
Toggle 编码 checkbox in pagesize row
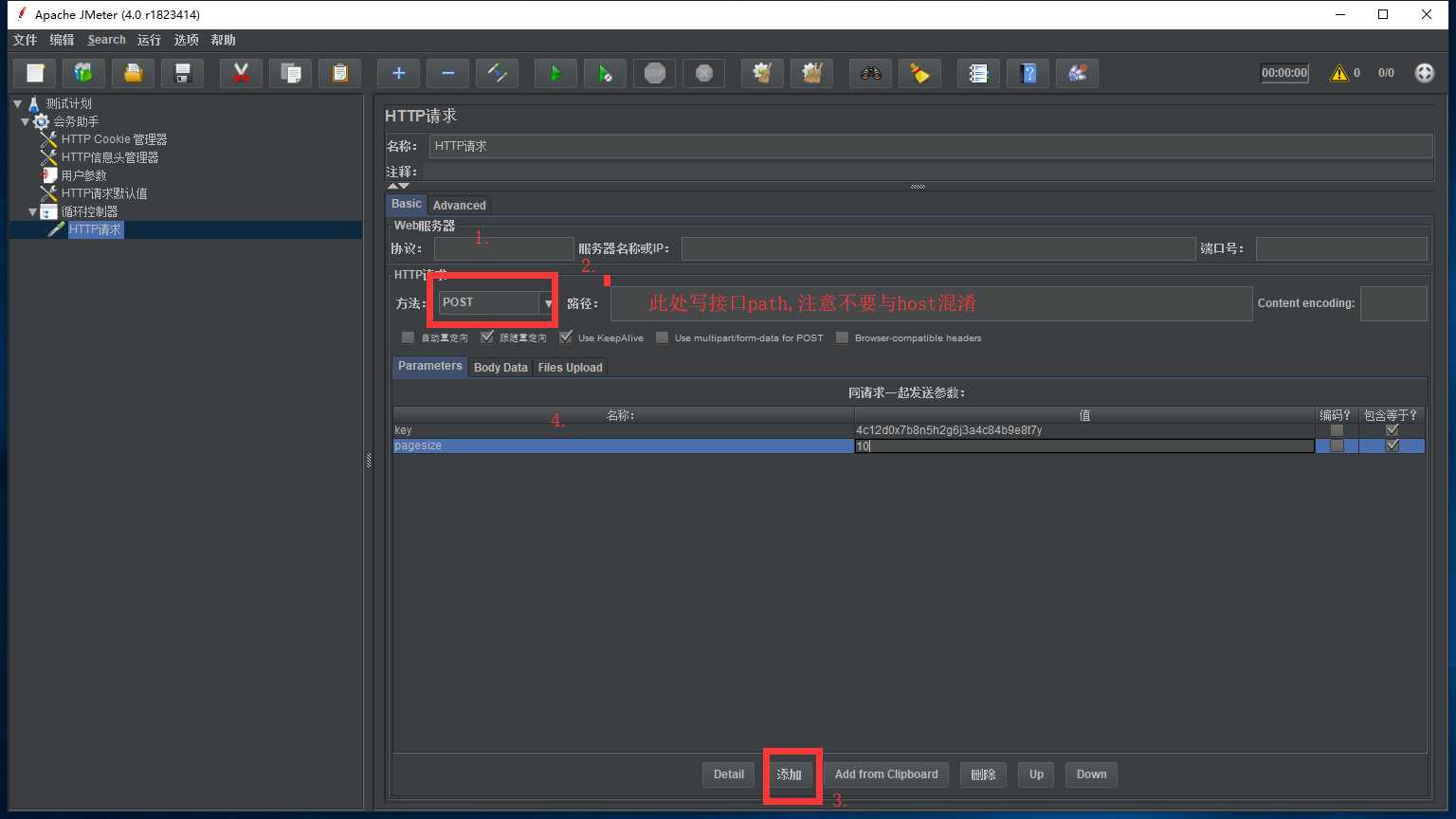[1337, 446]
